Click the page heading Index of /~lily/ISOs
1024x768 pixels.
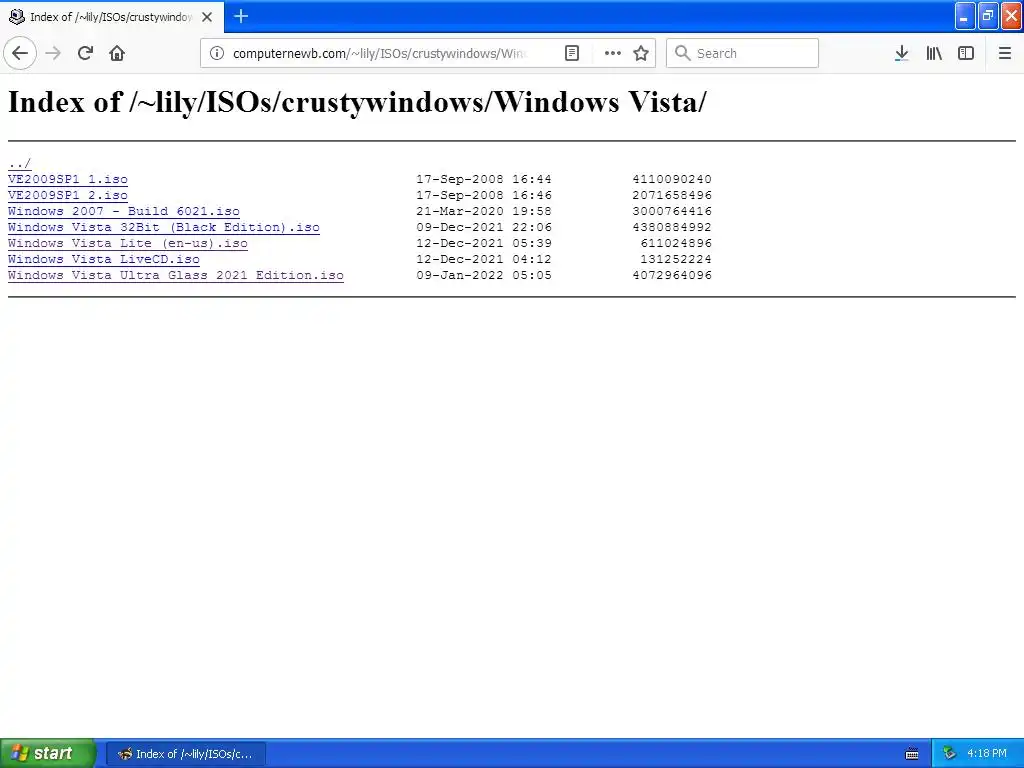point(357,102)
